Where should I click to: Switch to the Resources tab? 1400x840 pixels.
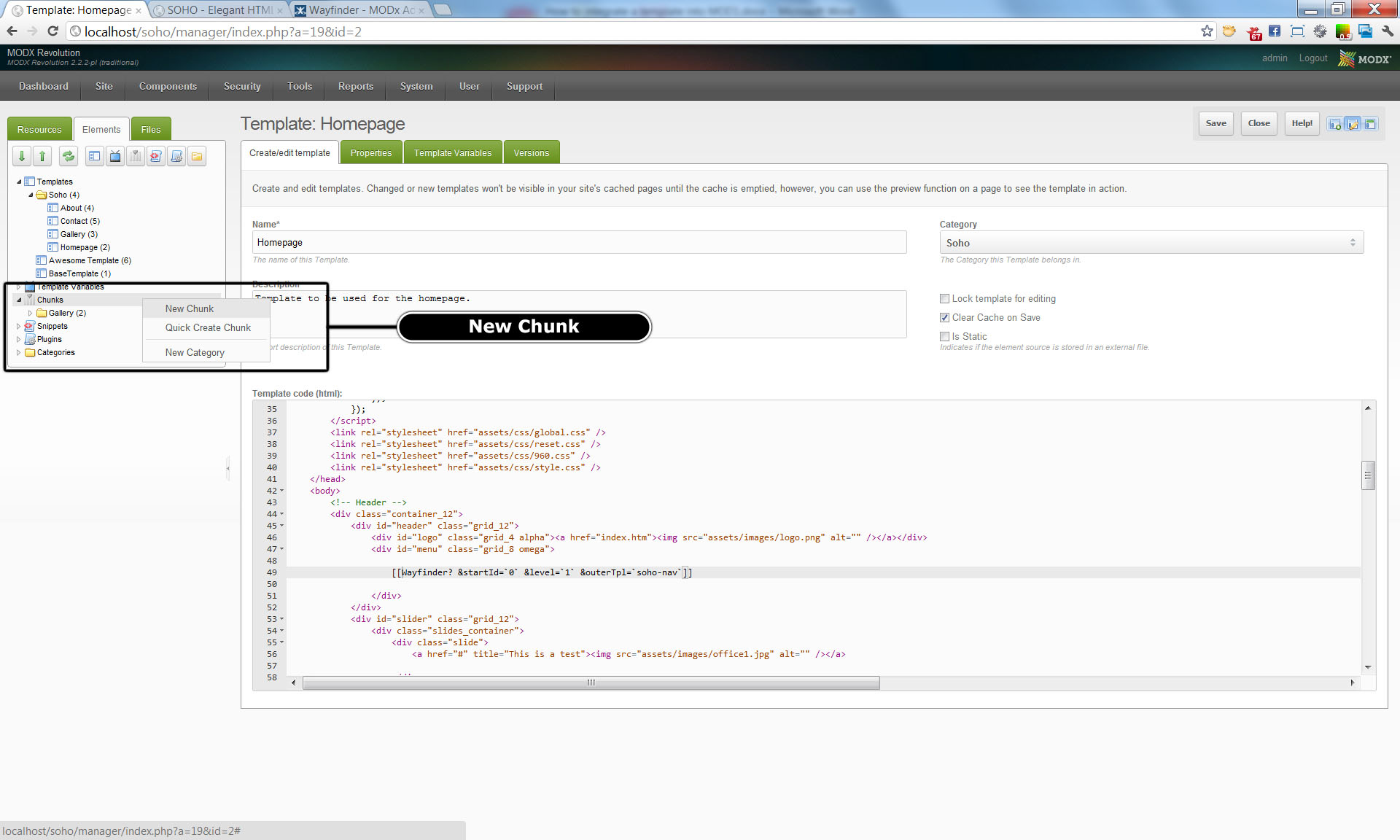coord(39,129)
